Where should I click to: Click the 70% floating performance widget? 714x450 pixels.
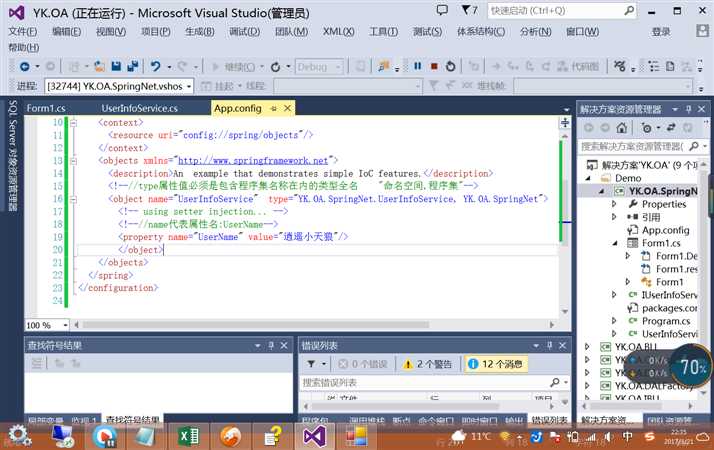click(x=692, y=366)
